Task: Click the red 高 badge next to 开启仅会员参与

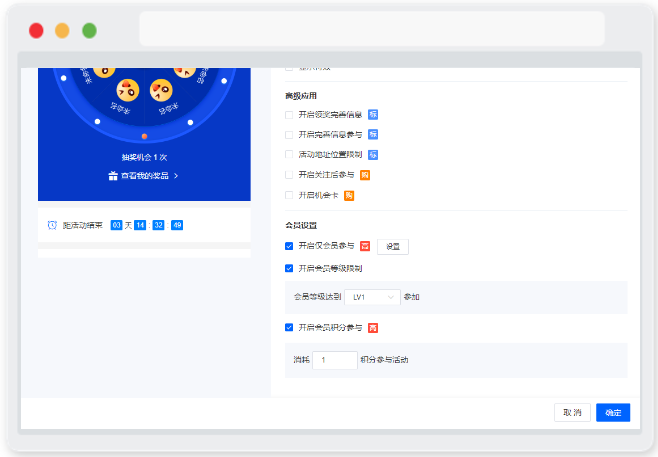Action: (365, 246)
